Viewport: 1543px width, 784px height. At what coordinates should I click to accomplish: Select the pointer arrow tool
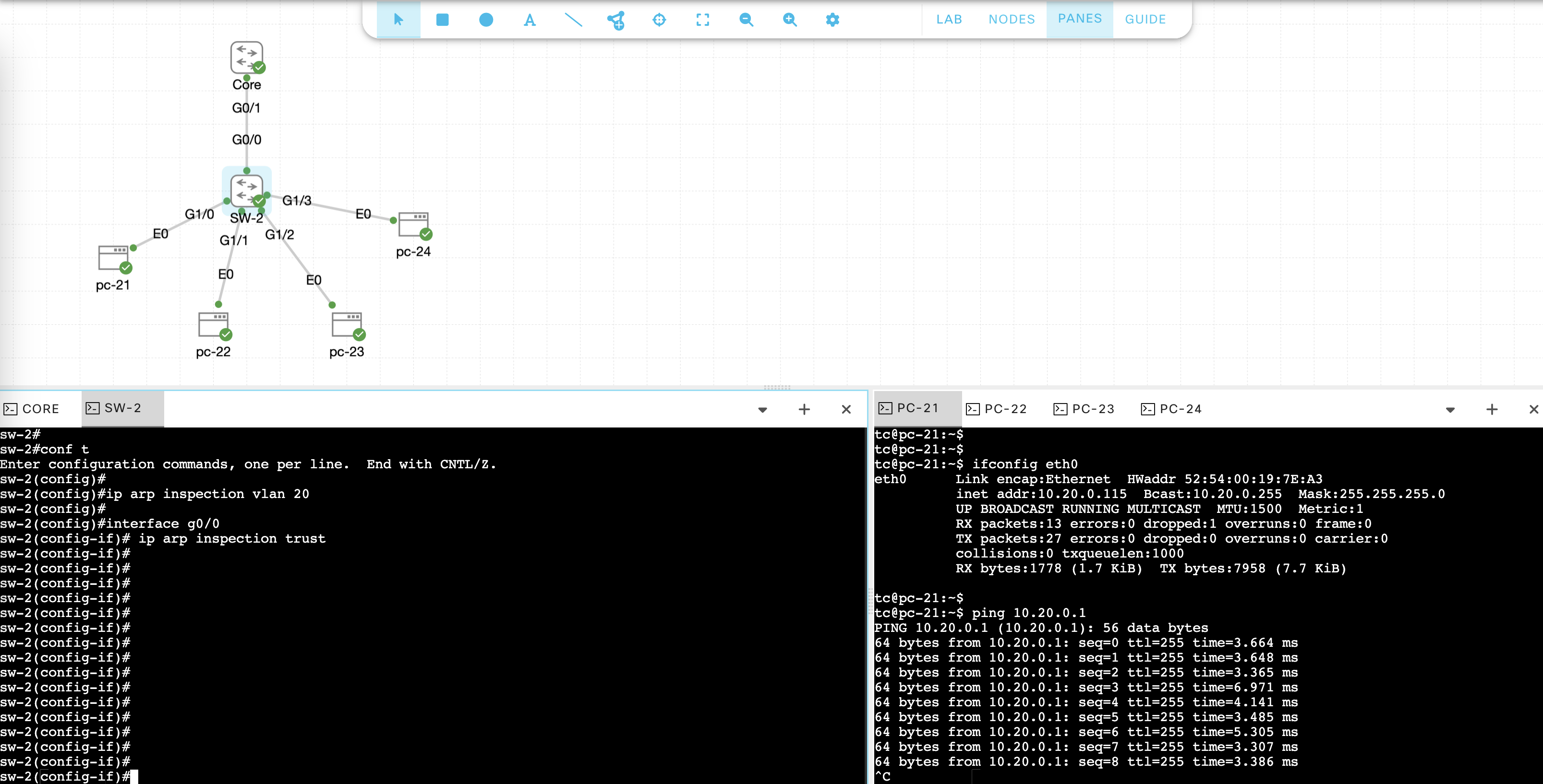tap(398, 20)
